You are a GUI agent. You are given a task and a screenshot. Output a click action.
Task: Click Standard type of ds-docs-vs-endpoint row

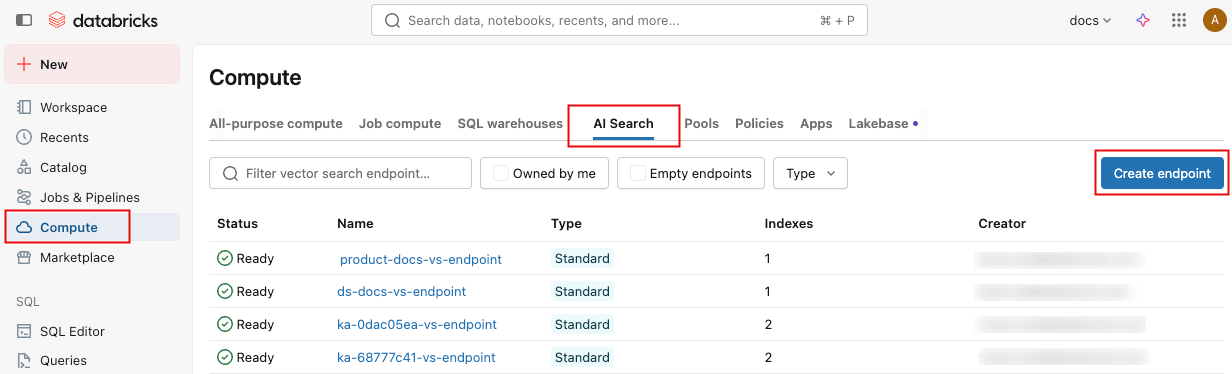coord(582,291)
